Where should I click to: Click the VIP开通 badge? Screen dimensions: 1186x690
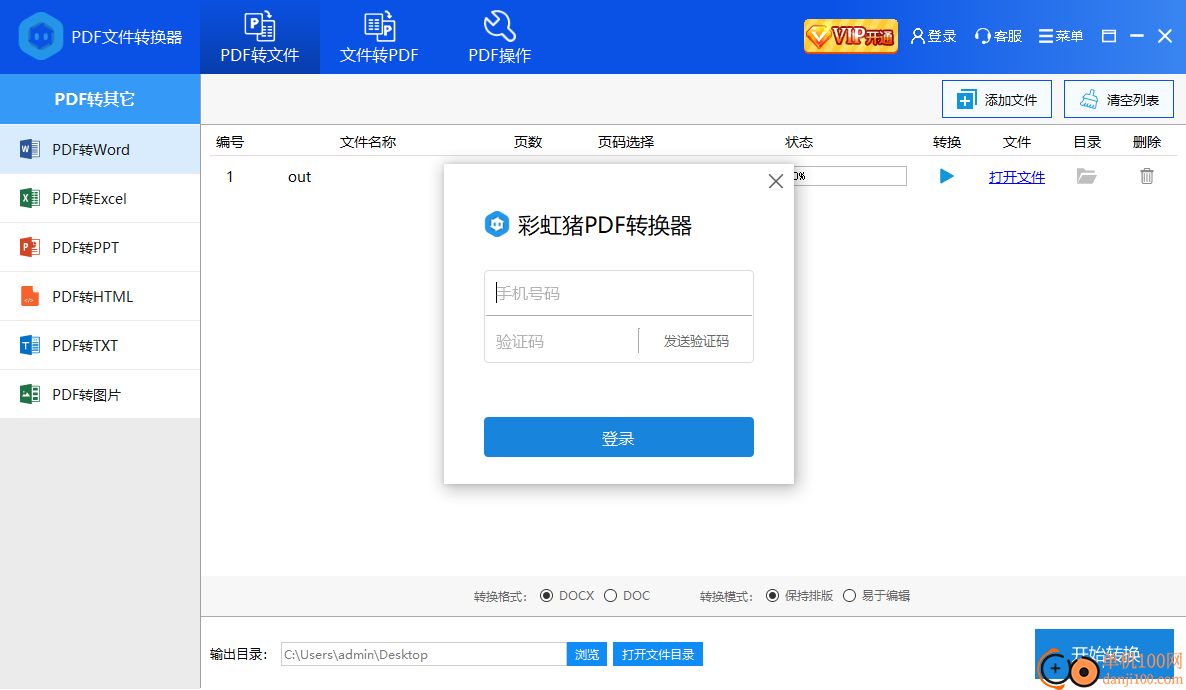[x=850, y=36]
